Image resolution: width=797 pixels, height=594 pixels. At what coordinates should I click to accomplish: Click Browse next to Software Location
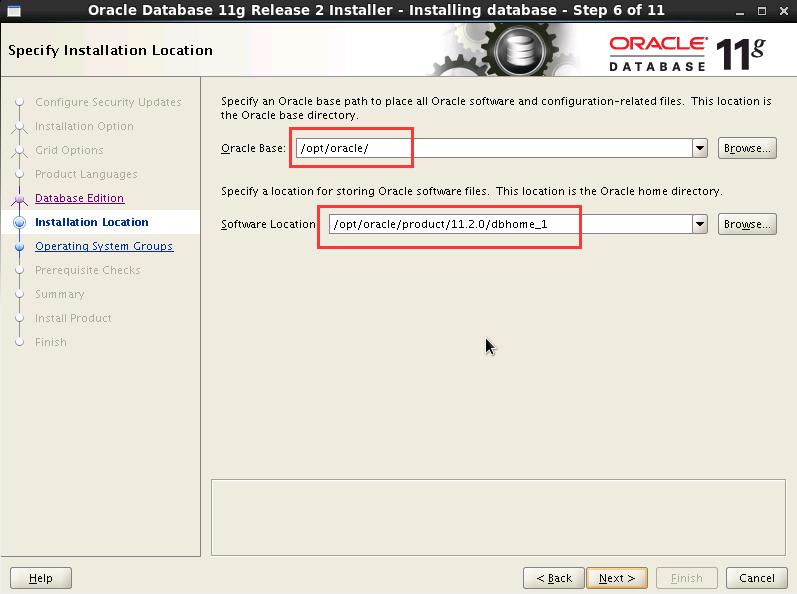point(747,224)
